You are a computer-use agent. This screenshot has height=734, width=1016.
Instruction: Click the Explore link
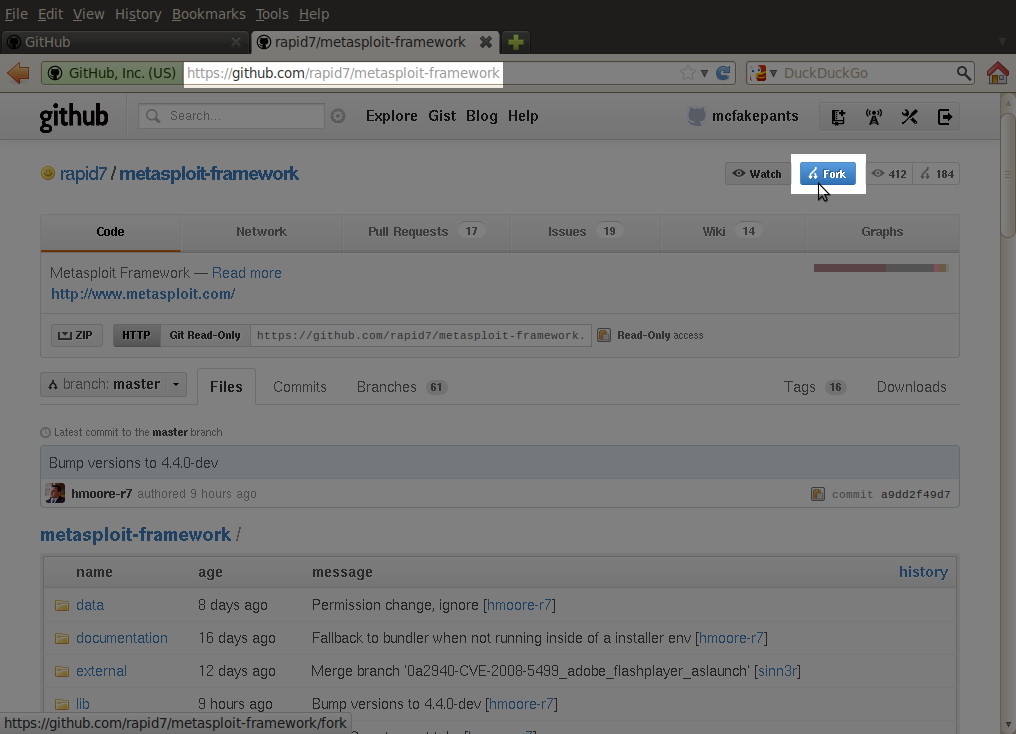click(391, 116)
